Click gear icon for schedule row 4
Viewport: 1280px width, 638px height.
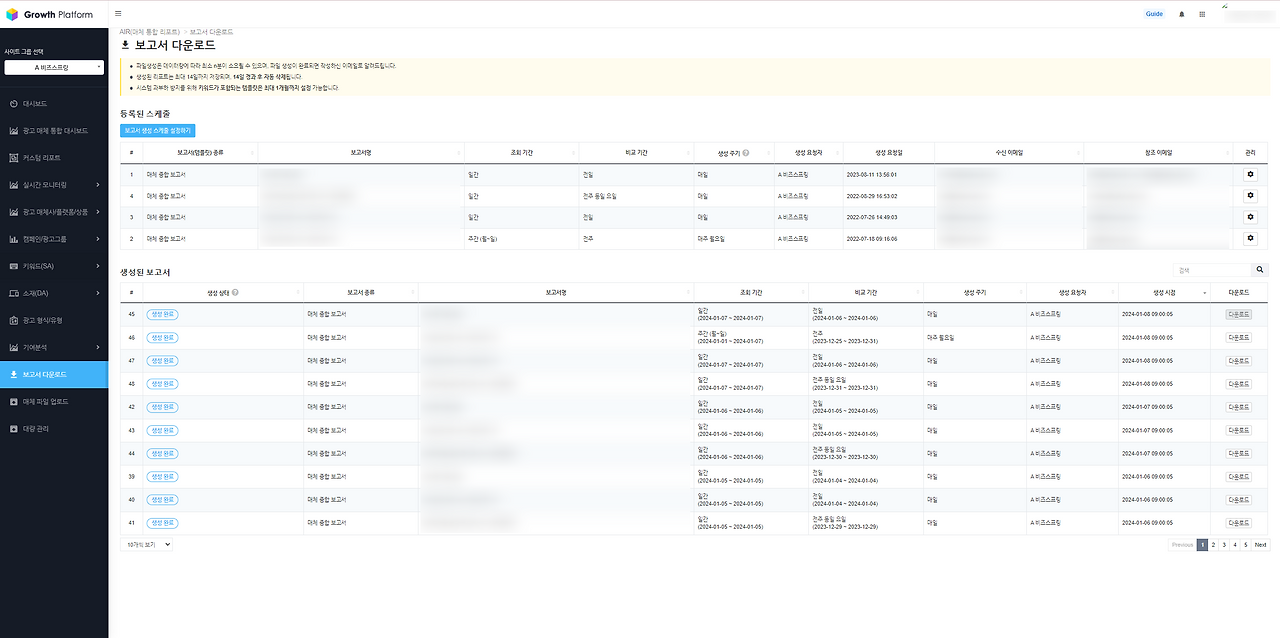(1249, 195)
